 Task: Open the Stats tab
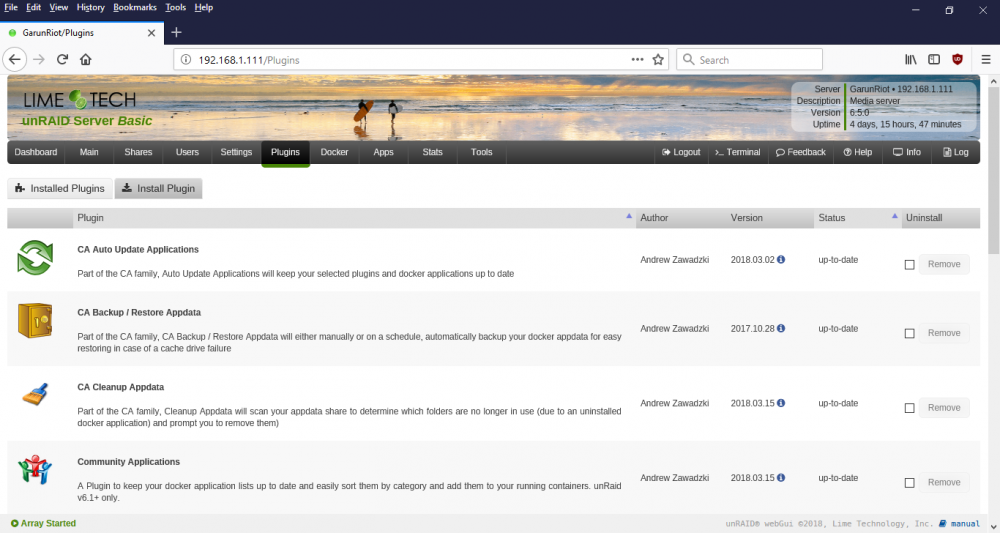[432, 152]
